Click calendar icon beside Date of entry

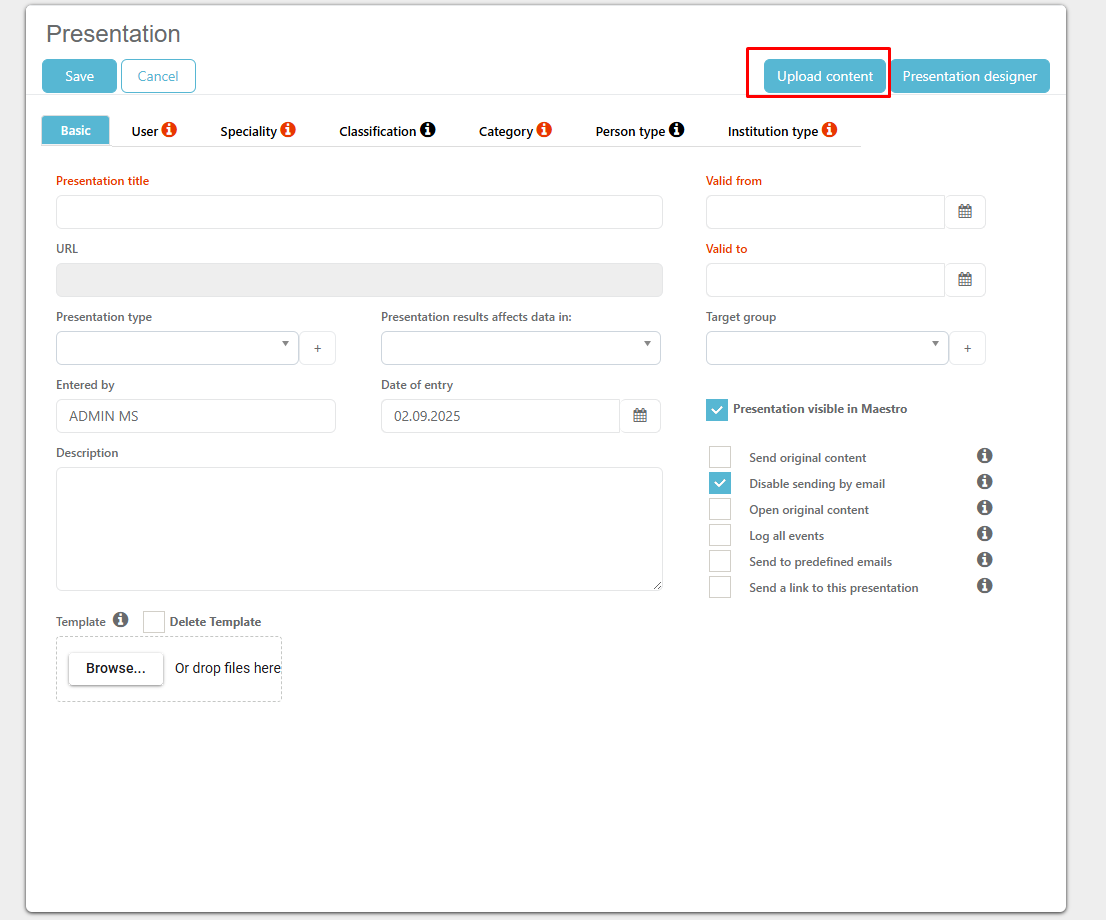pos(640,416)
